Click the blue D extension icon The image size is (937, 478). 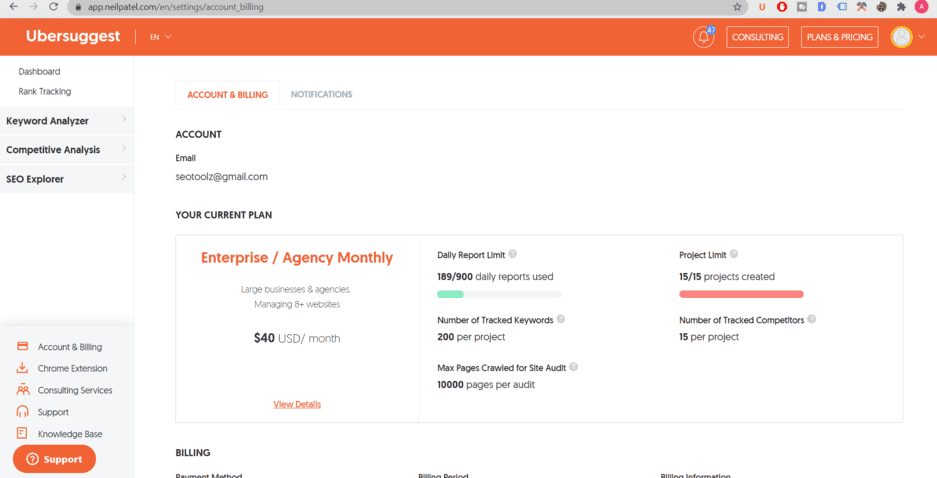[x=822, y=7]
